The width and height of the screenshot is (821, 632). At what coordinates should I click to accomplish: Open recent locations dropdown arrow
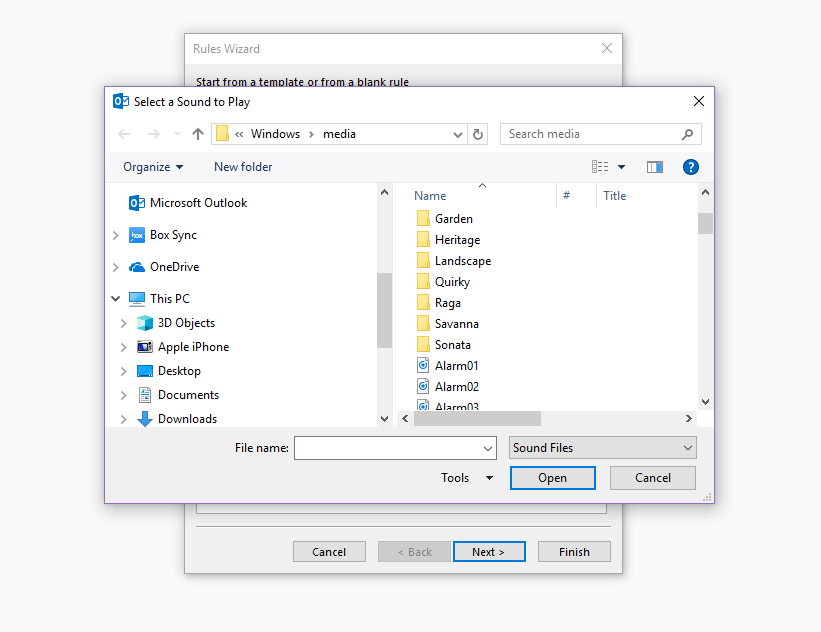[x=177, y=134]
